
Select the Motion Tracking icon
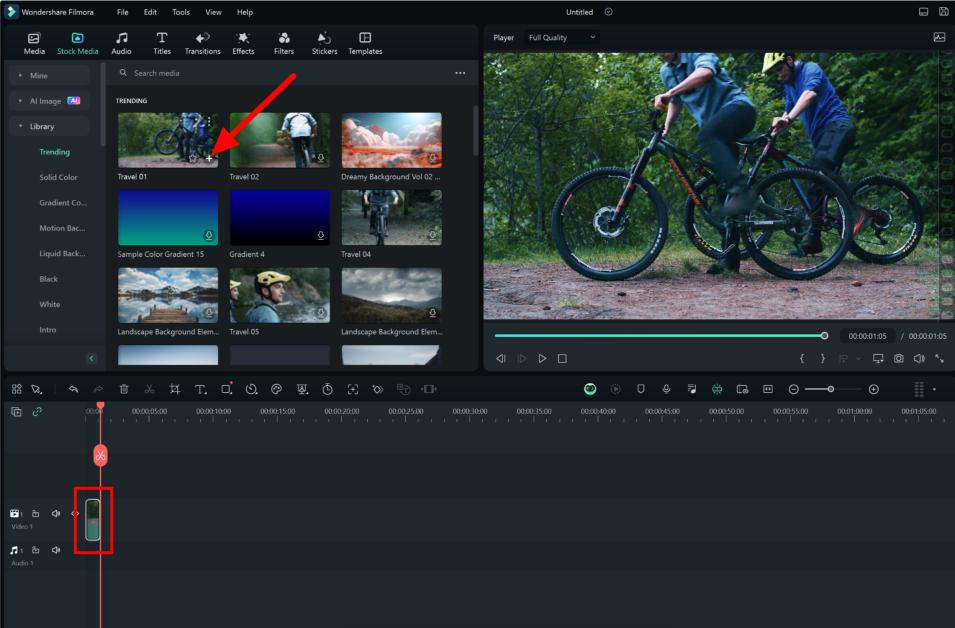[353, 389]
